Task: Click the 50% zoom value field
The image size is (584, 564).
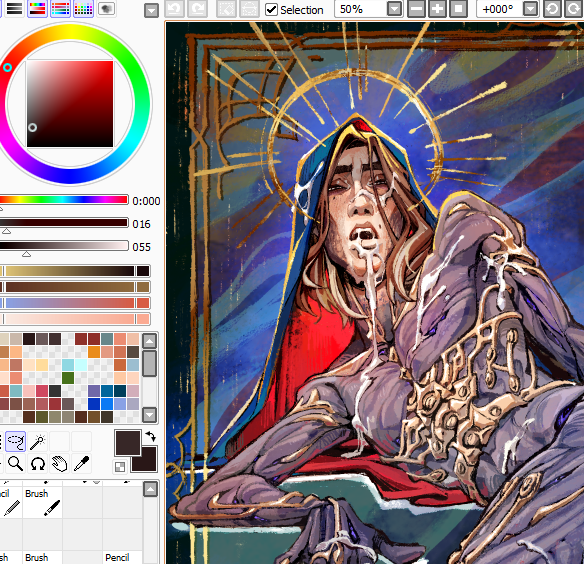Action: tap(361, 9)
